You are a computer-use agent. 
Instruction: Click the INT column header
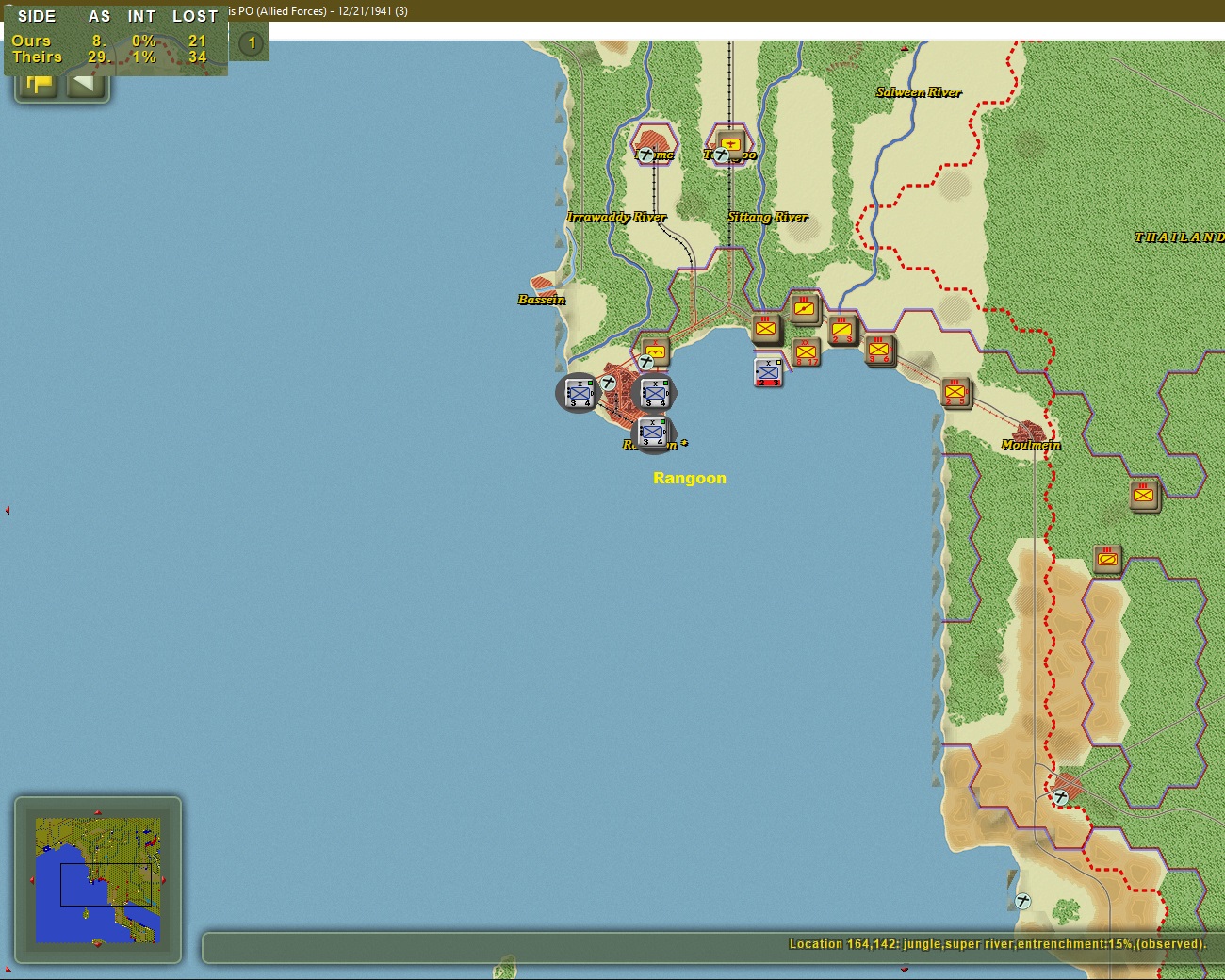pos(141,16)
